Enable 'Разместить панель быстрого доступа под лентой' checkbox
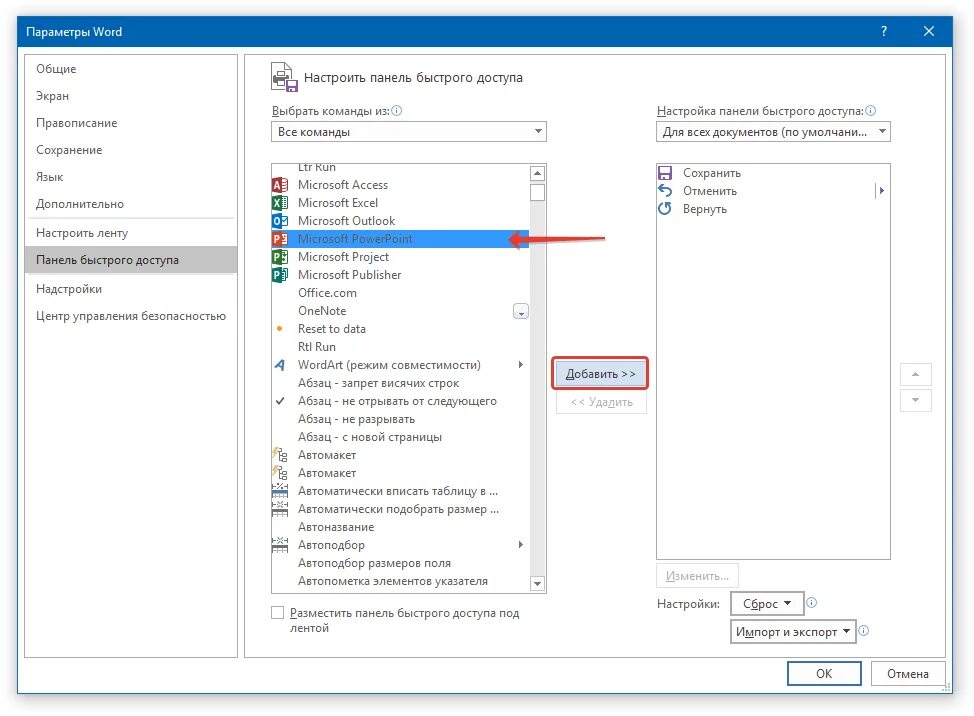The width and height of the screenshot is (974, 716). [278, 613]
